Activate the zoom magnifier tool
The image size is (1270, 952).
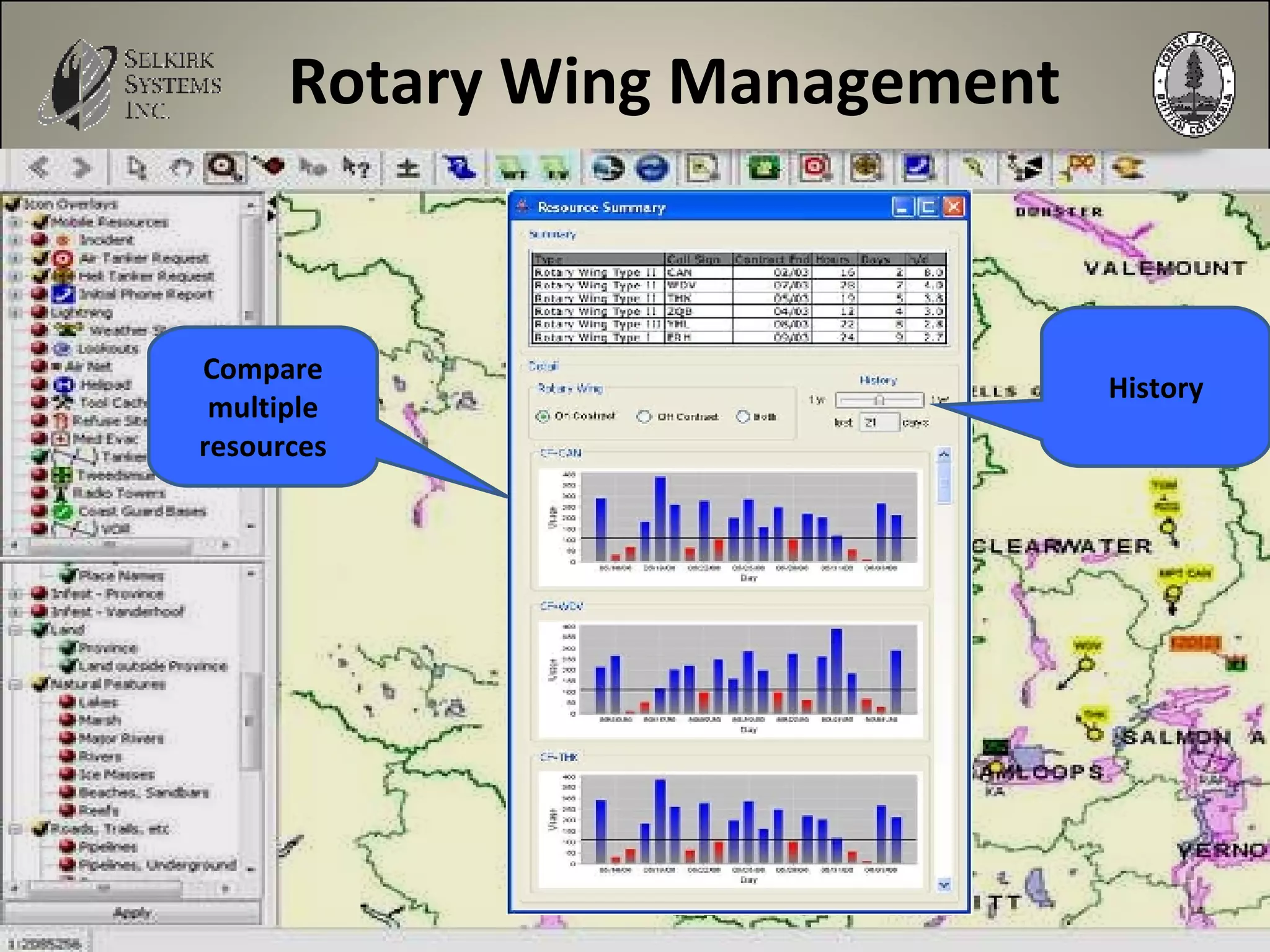(224, 168)
